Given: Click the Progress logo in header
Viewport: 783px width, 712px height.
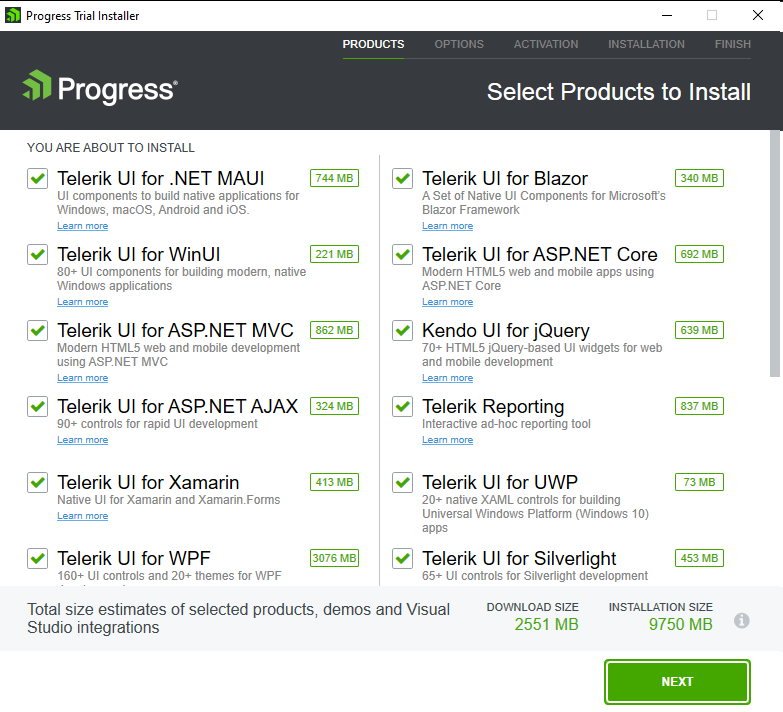Looking at the screenshot, I should point(99,89).
